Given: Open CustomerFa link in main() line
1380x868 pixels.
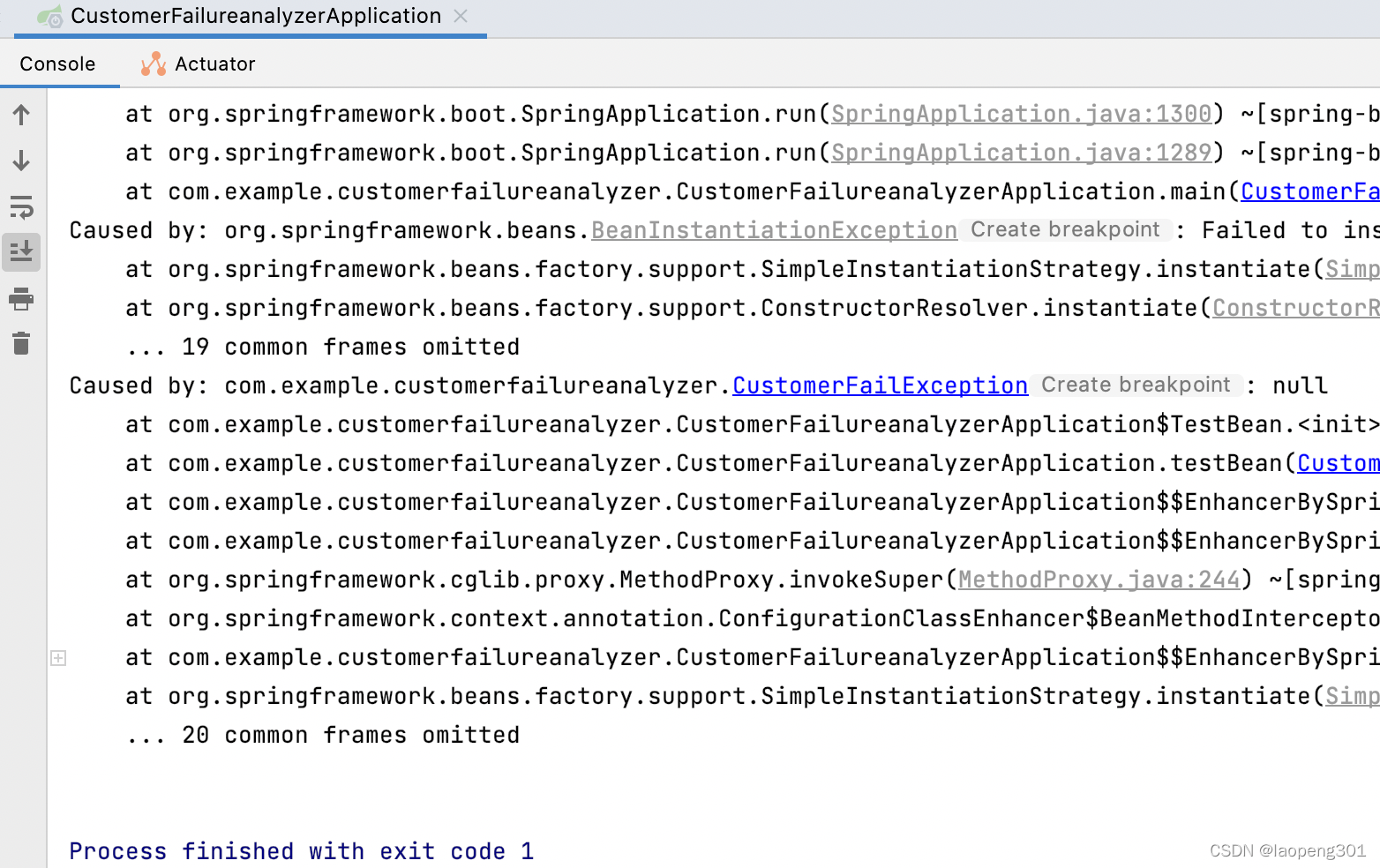Looking at the screenshot, I should (1310, 191).
